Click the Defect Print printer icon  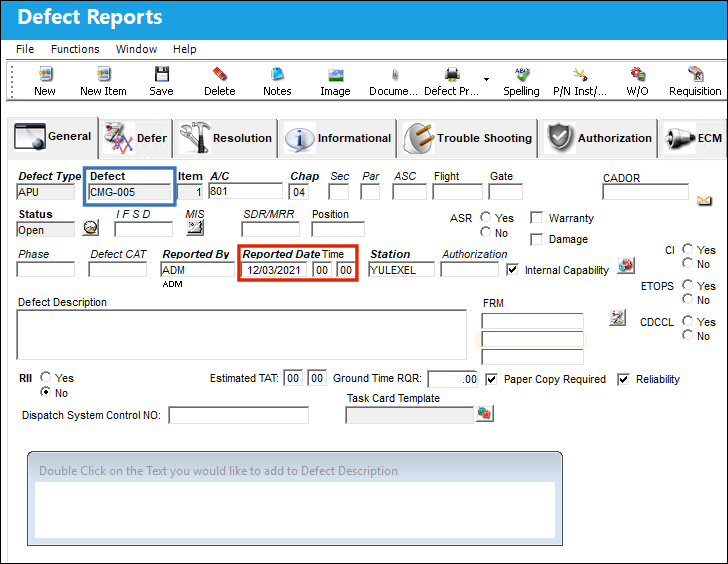[x=452, y=74]
